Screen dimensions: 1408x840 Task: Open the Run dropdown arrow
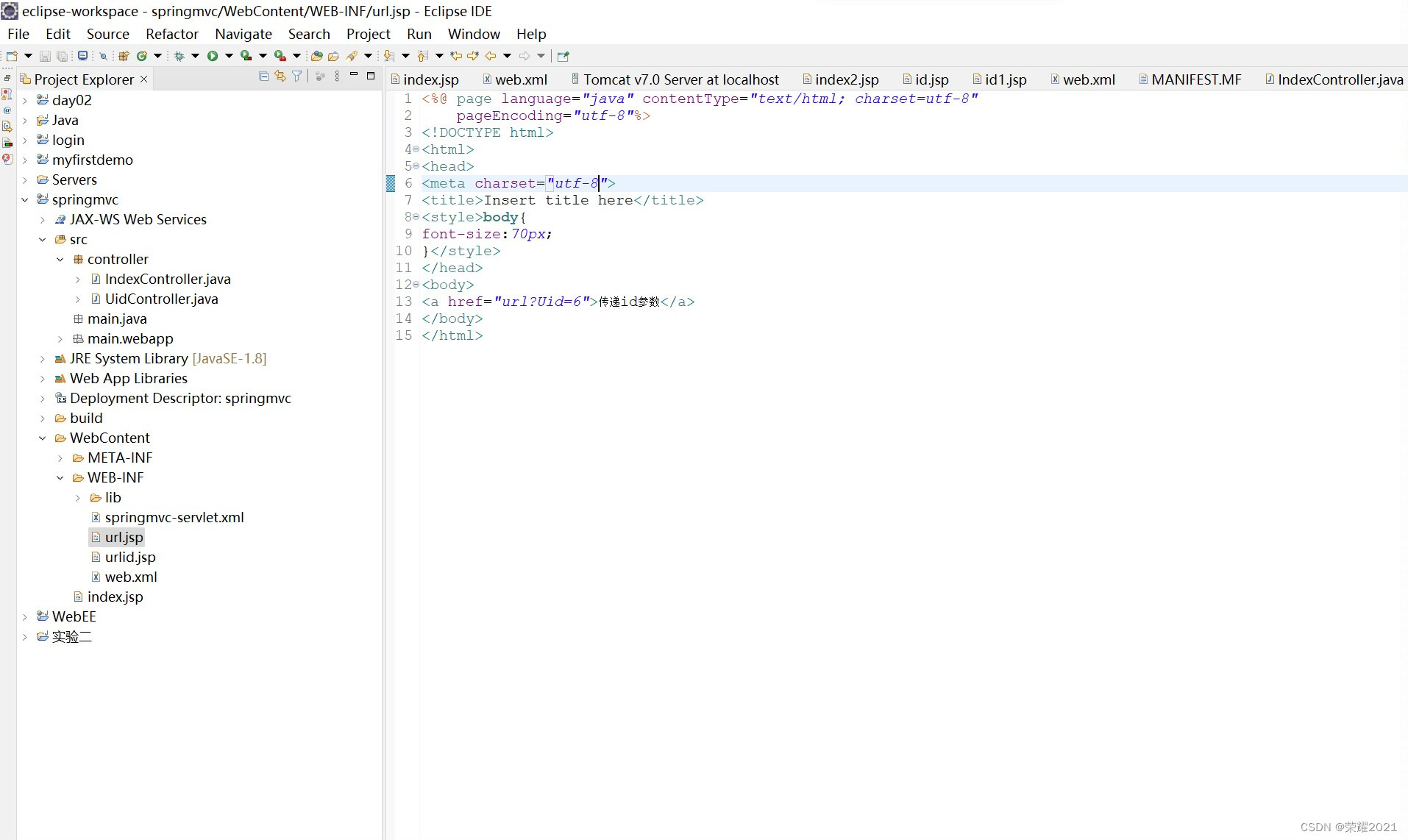229,56
